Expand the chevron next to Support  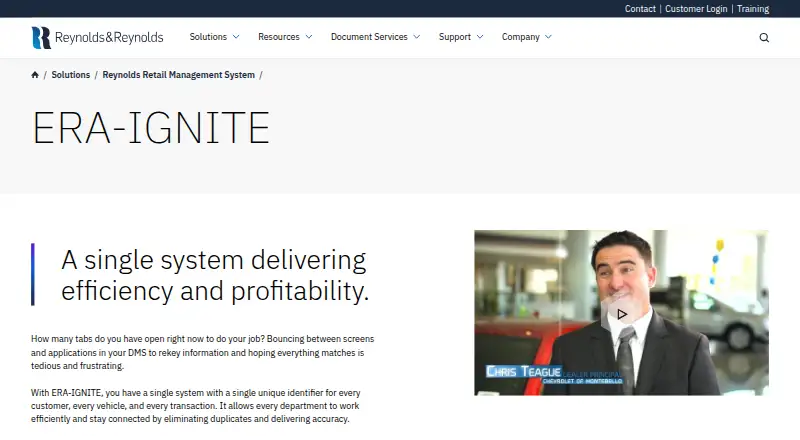[x=480, y=37]
